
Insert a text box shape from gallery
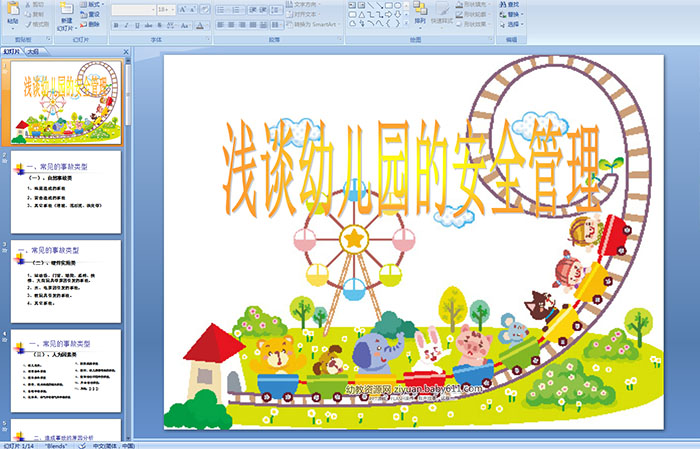[x=352, y=5]
